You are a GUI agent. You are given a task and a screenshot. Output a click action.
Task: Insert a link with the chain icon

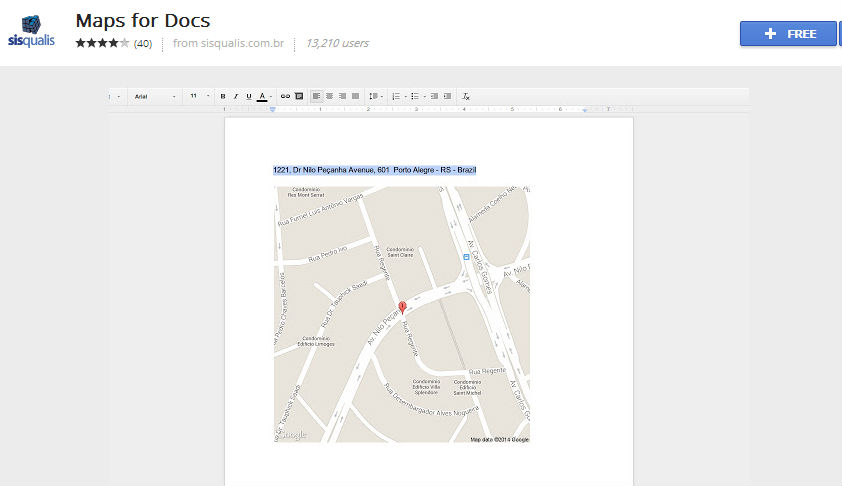coord(285,97)
